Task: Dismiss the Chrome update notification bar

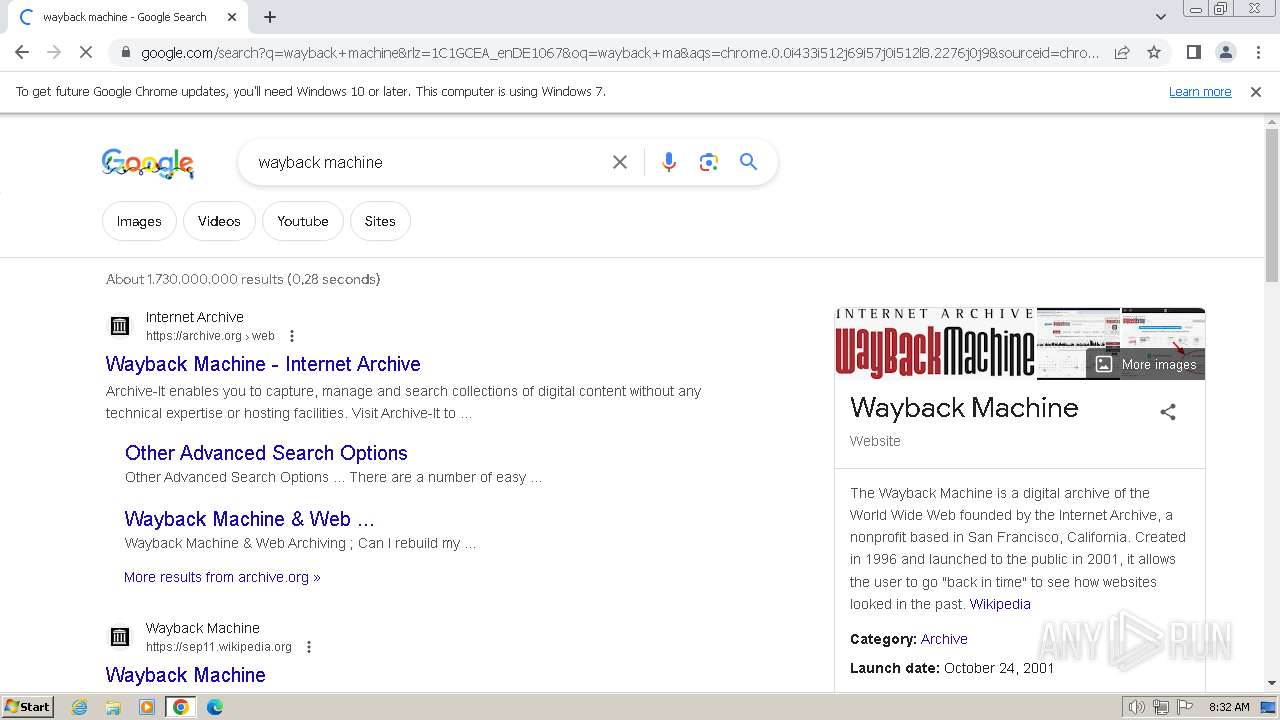Action: [1256, 91]
